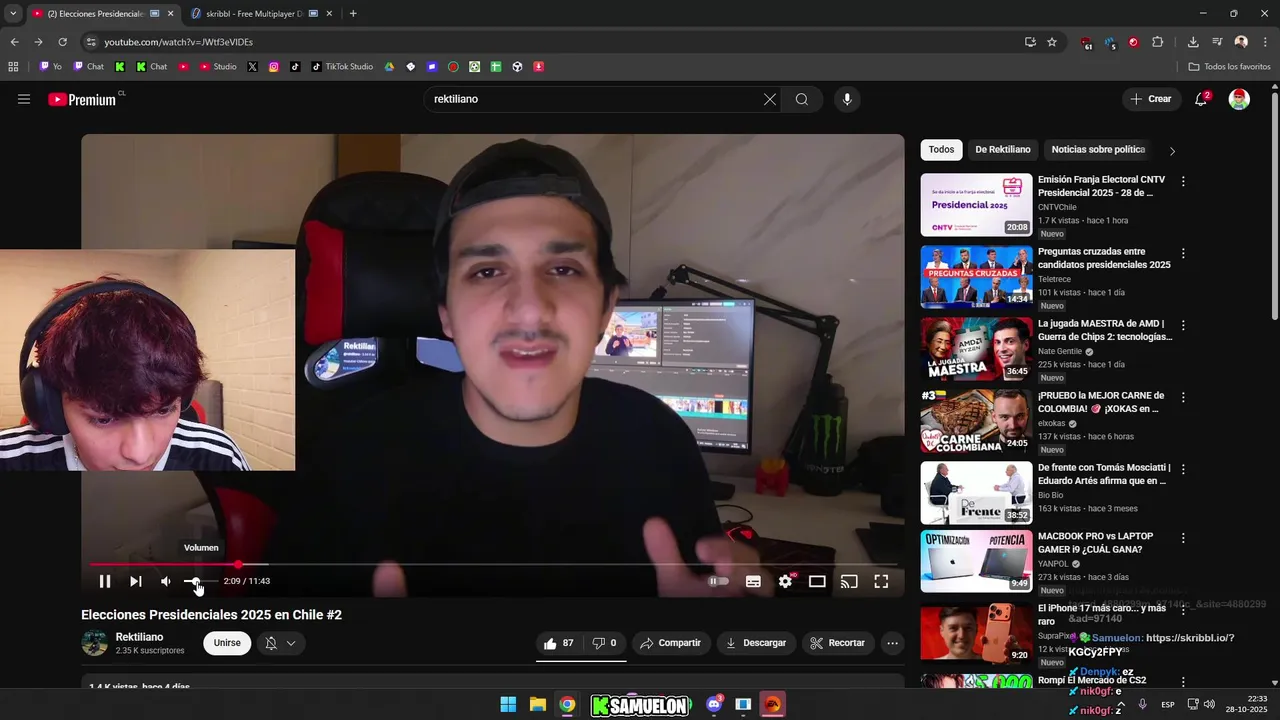Open Discord from the taskbar
Viewport: 1280px width, 720px height.
(714, 705)
